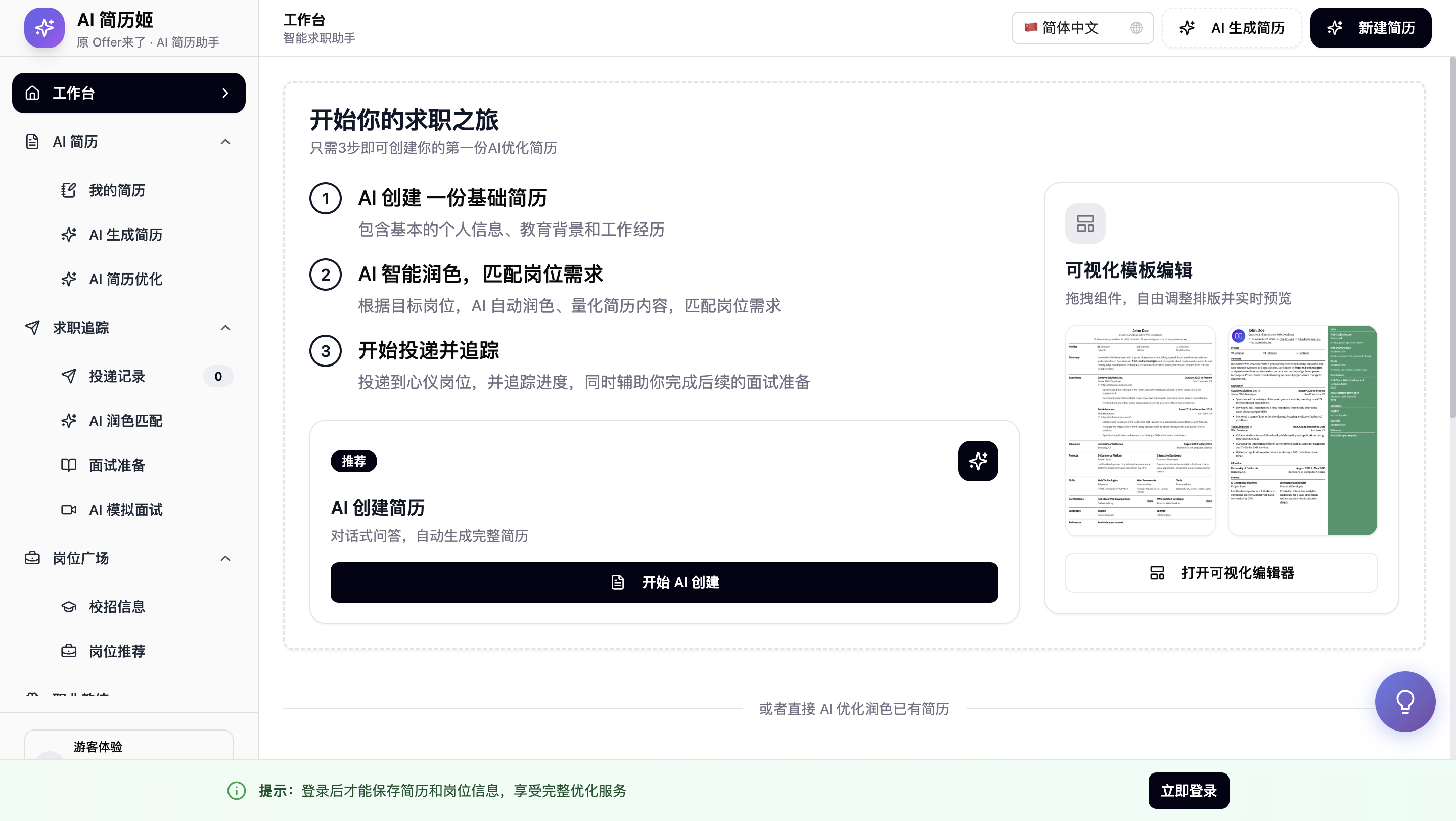Click the 新建简历 button
This screenshot has width=1456, height=821.
click(1370, 28)
